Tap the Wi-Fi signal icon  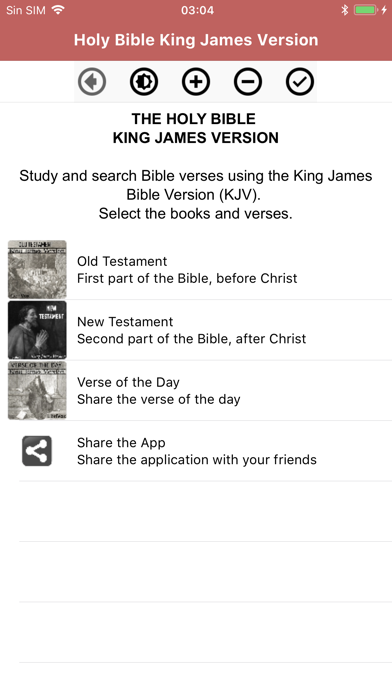tap(58, 10)
